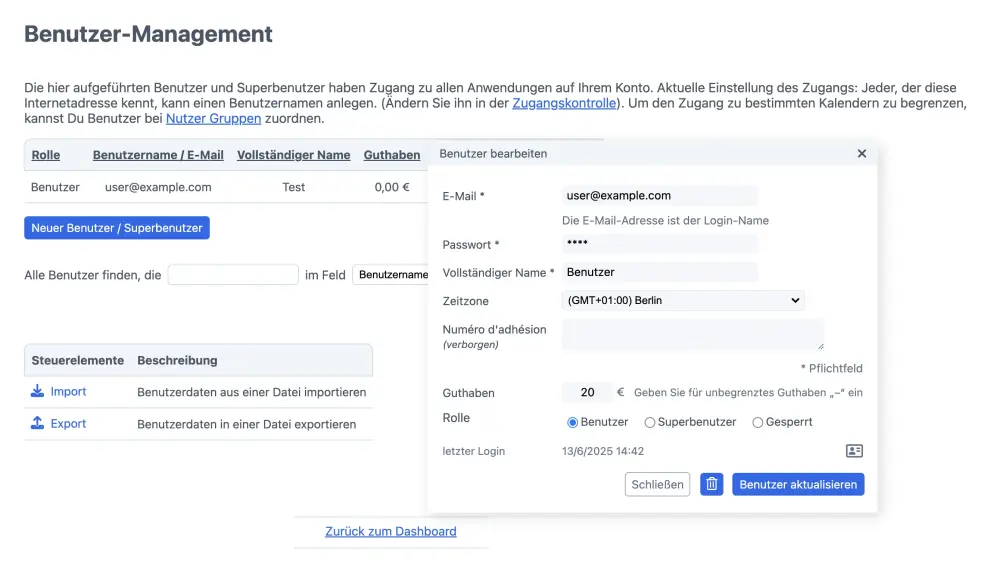This screenshot has width=984, height=561.
Task: Click the Import download icon
Action: pyautogui.click(x=37, y=391)
